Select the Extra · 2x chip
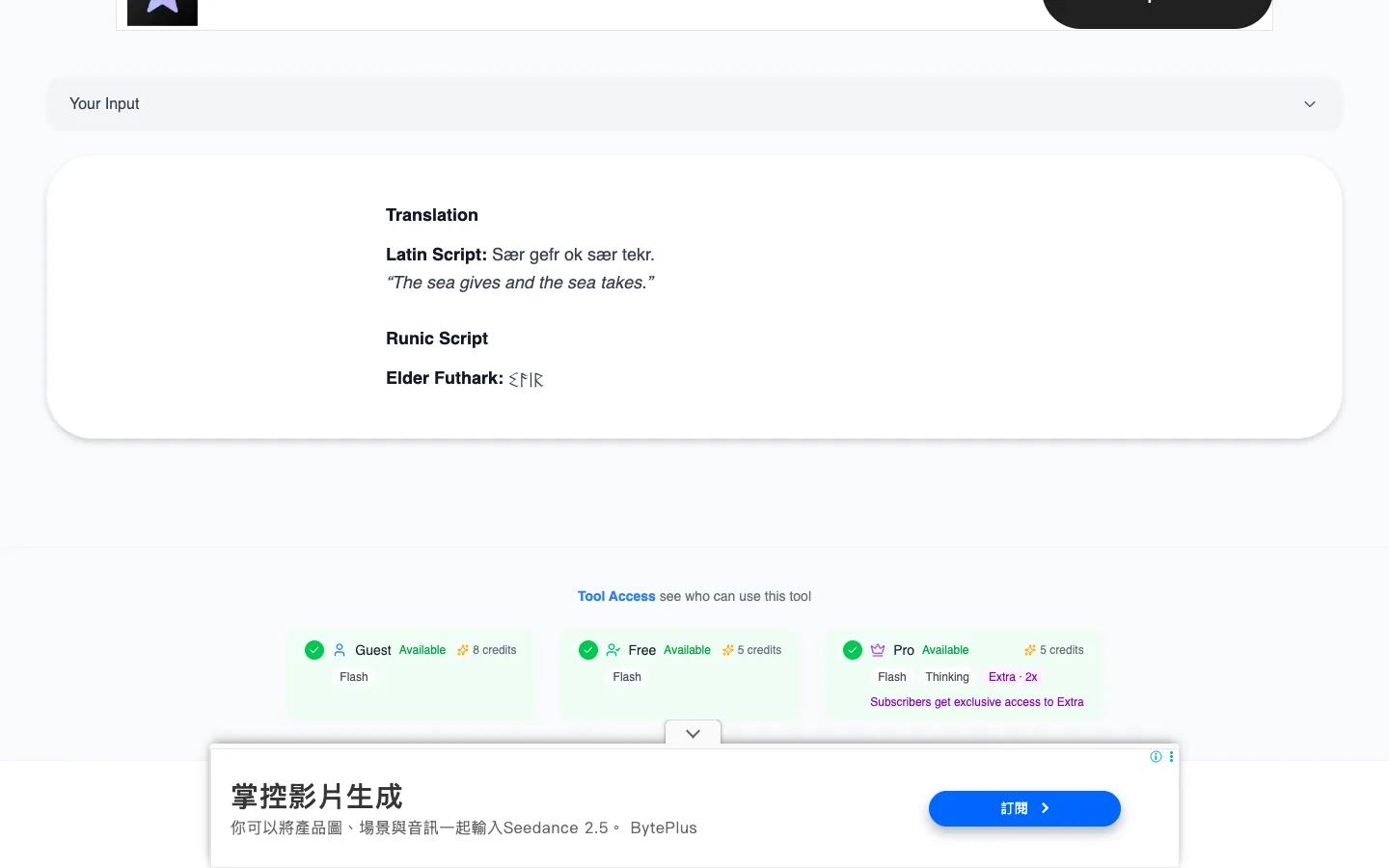 click(x=1013, y=677)
